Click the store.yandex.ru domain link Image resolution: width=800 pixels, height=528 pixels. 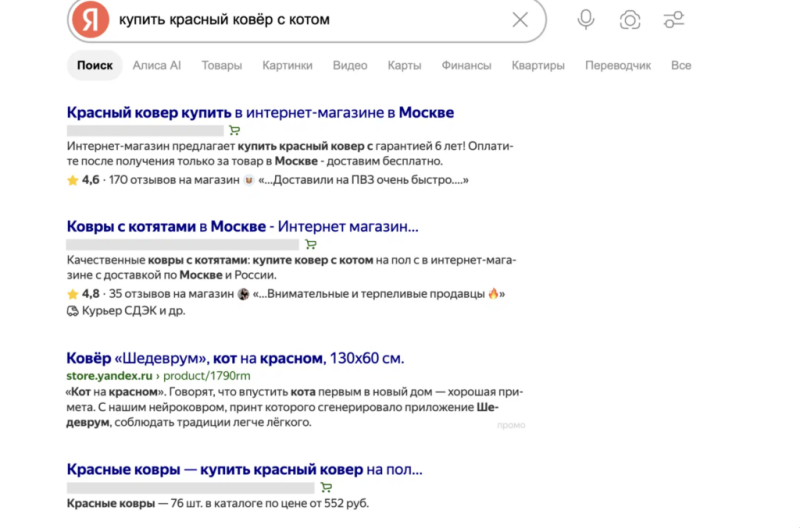click(x=109, y=376)
